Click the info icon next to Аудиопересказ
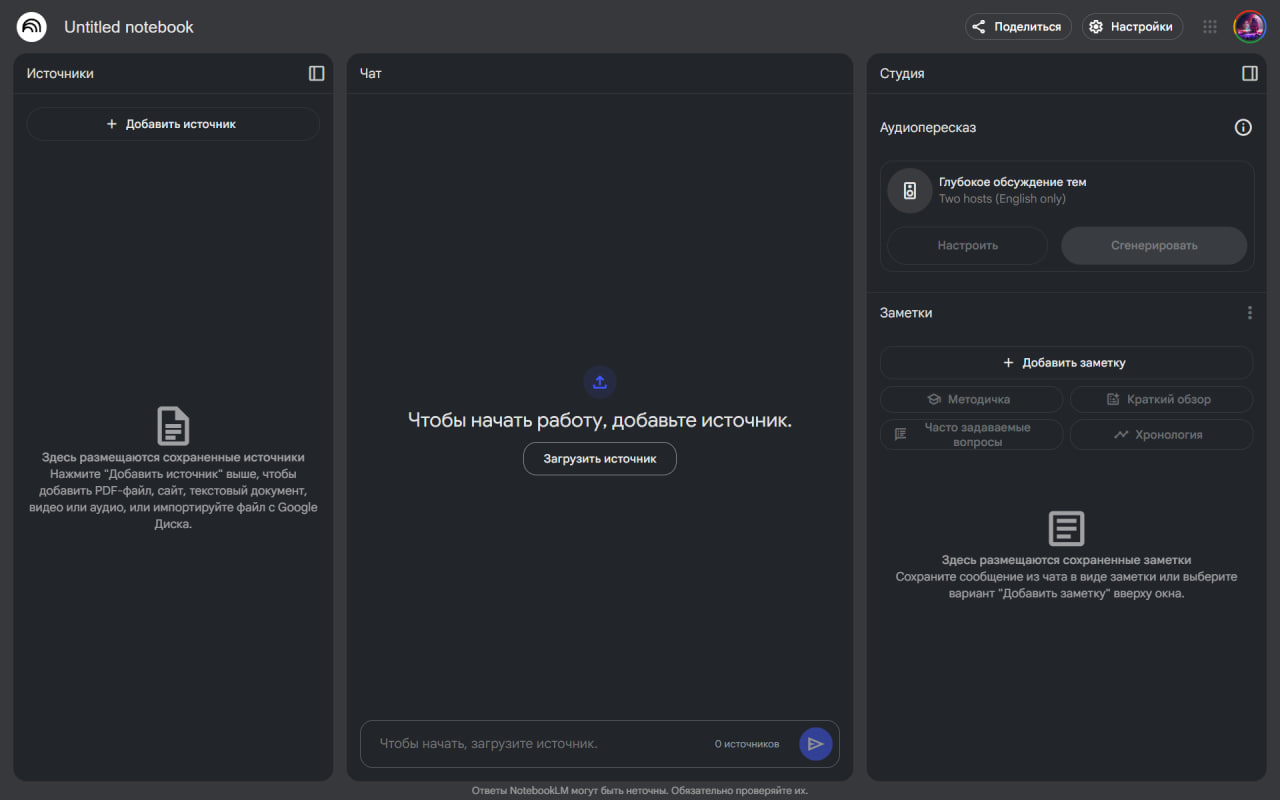 coord(1243,127)
